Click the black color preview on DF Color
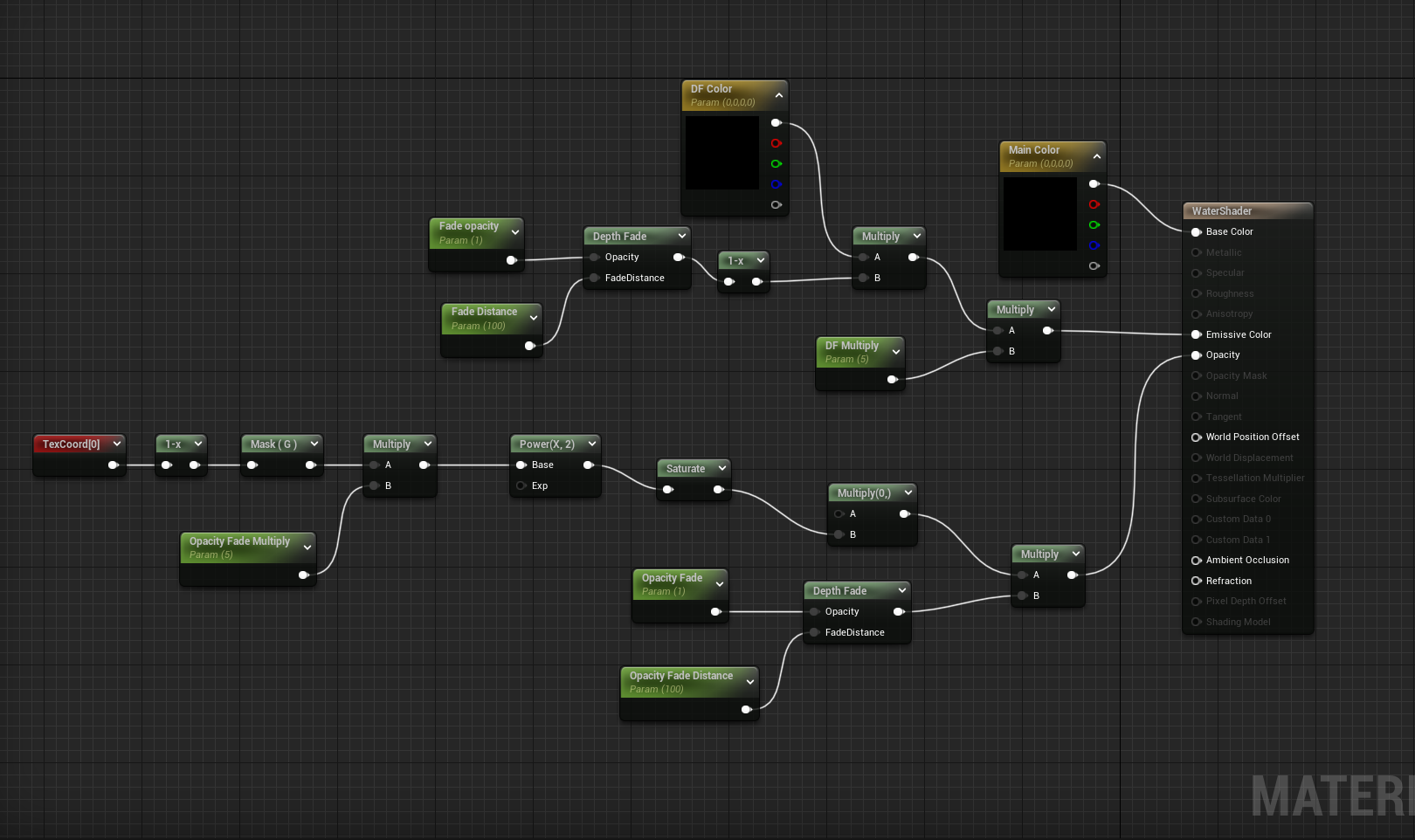 click(722, 153)
